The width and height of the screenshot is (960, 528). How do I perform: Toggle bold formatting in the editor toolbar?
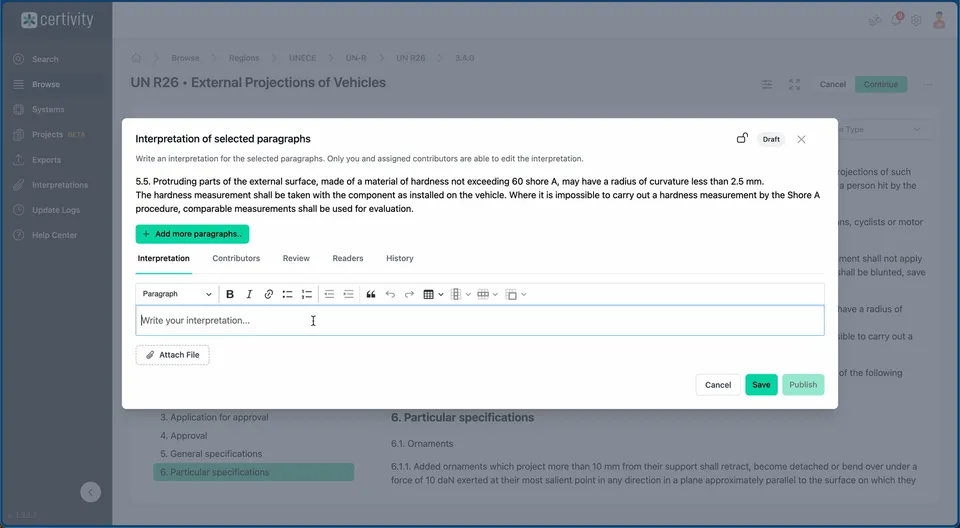[230, 294]
